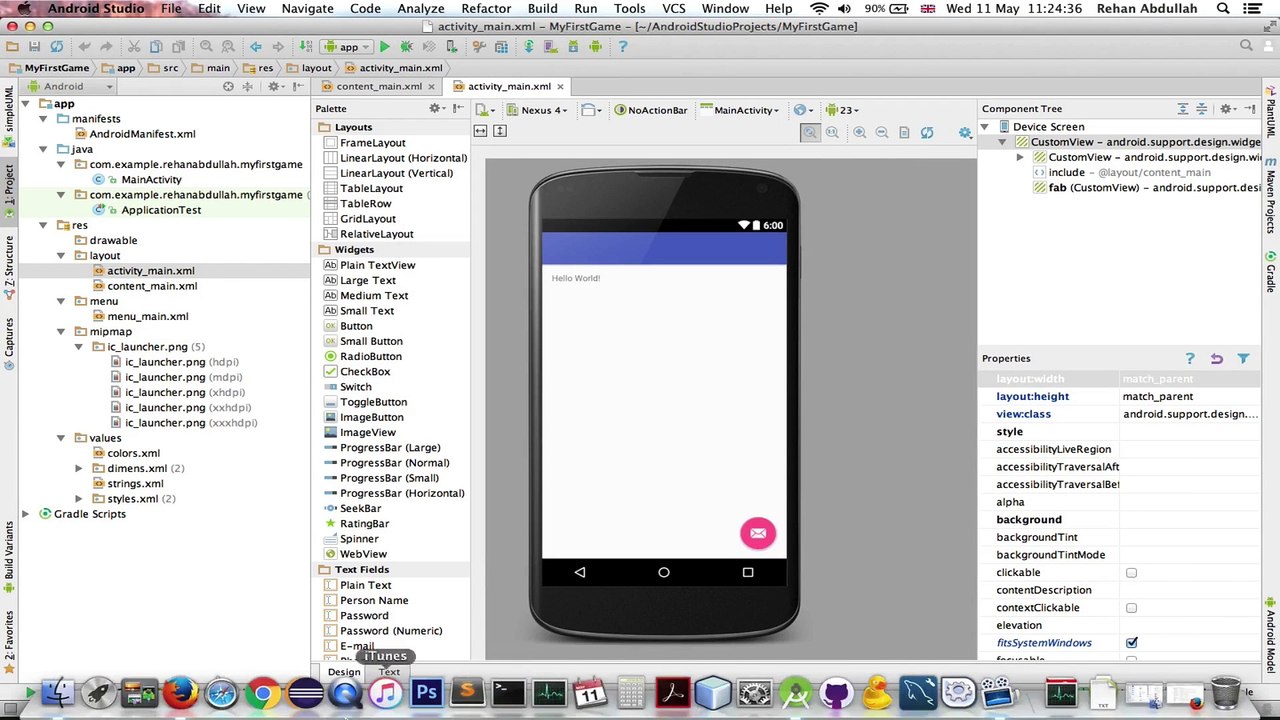Refresh the layout preview
The width and height of the screenshot is (1280, 720).
click(x=927, y=132)
